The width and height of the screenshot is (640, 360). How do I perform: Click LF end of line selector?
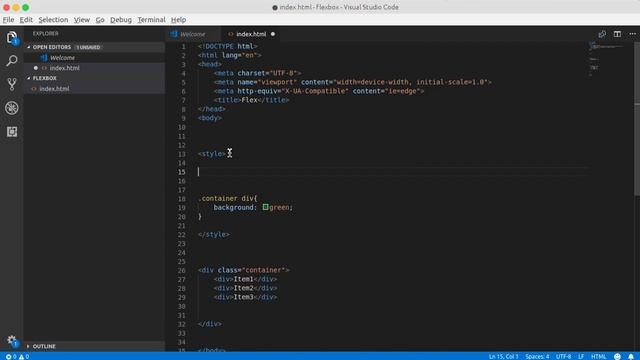pos(581,356)
